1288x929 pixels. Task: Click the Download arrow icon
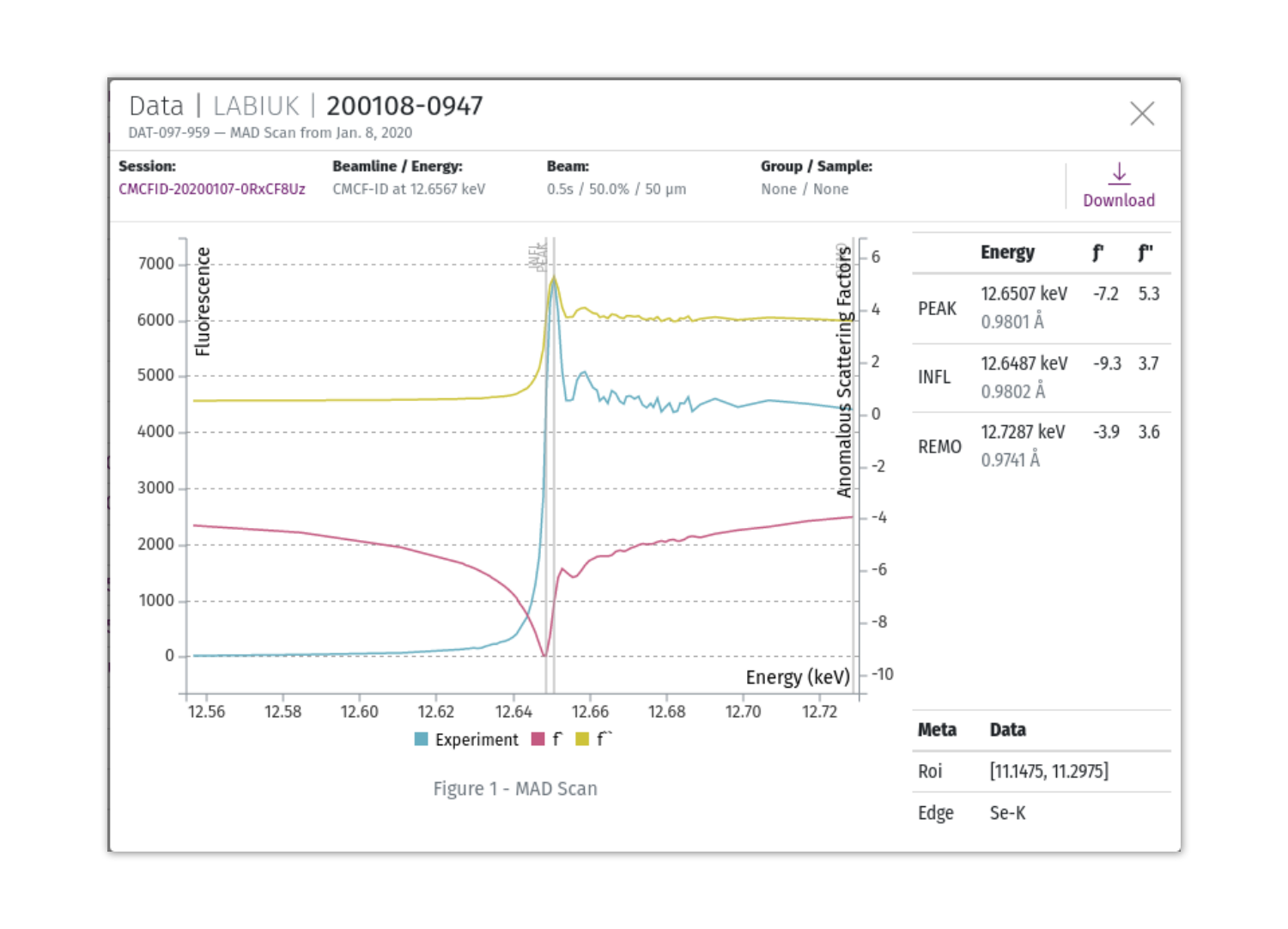click(x=1119, y=173)
